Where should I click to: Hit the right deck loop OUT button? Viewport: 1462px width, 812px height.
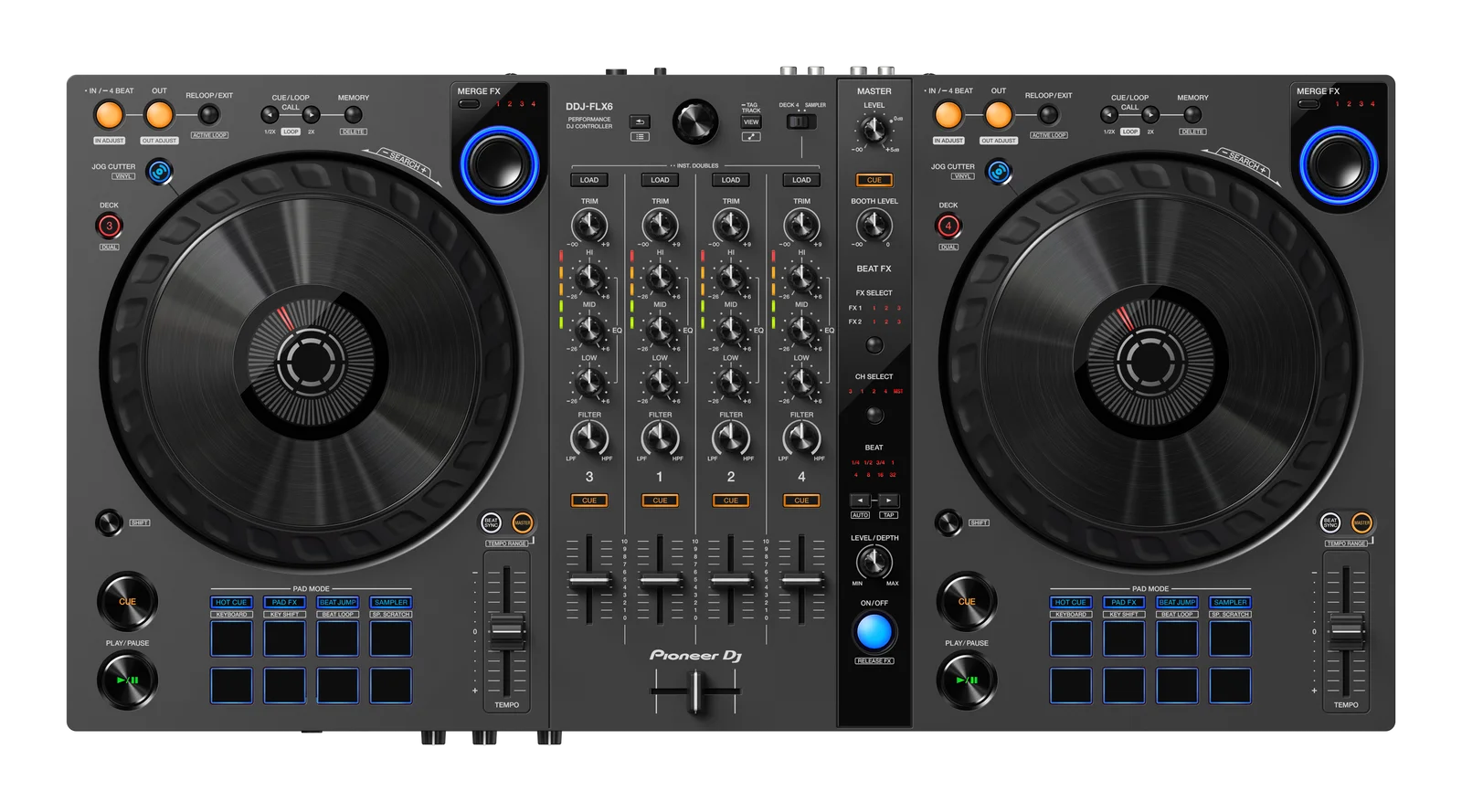pos(999,115)
